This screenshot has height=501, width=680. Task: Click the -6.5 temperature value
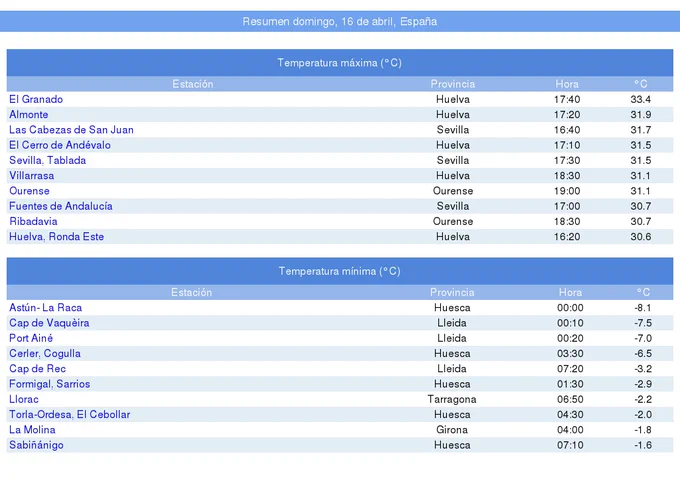tap(643, 354)
